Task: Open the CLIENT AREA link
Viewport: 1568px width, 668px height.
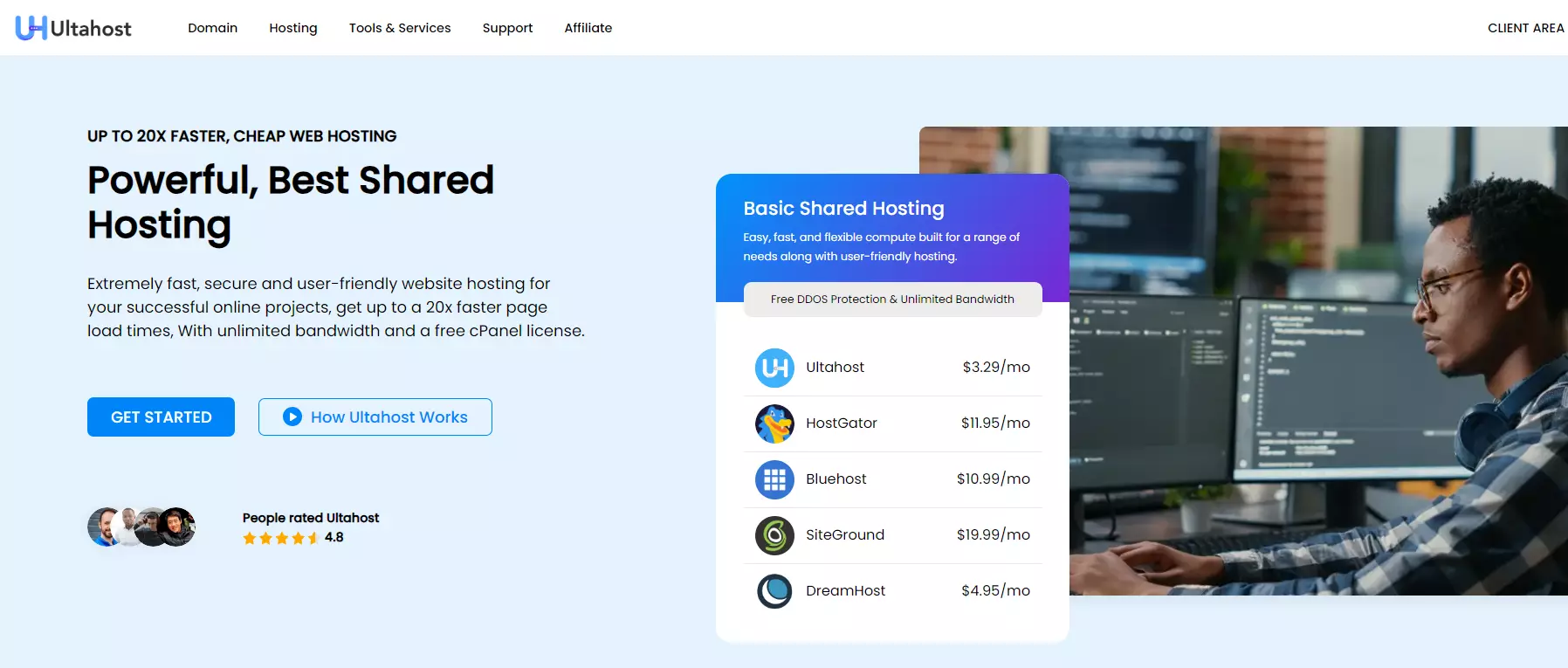Action: click(1526, 28)
